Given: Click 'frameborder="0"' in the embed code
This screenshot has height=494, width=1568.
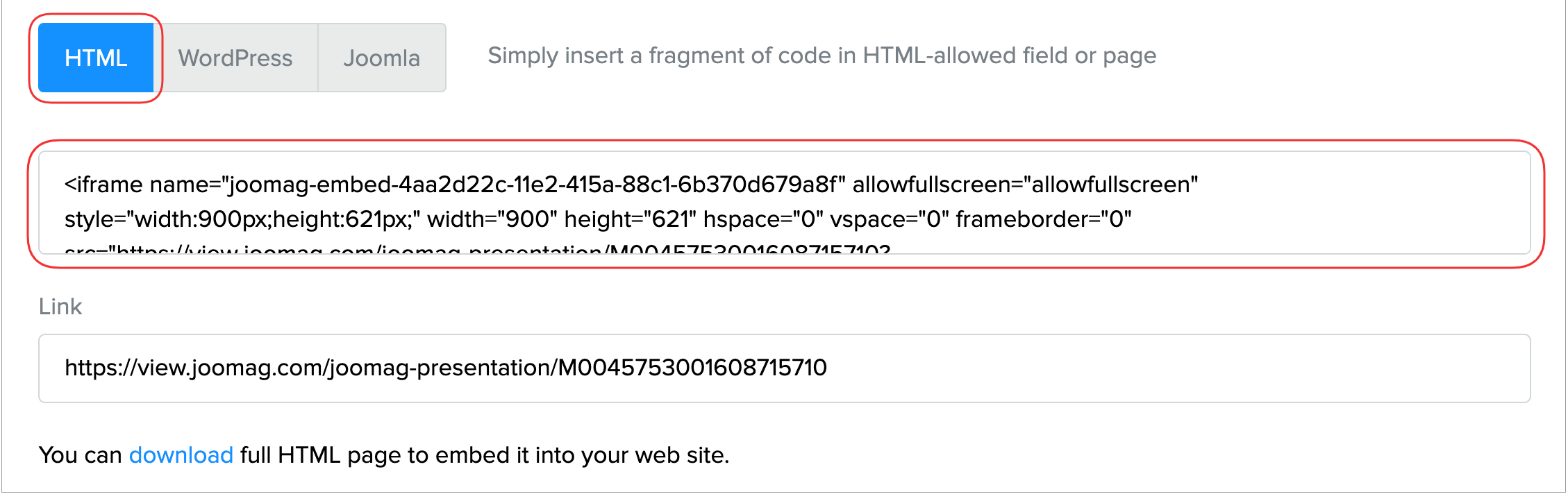Looking at the screenshot, I should point(1043,219).
